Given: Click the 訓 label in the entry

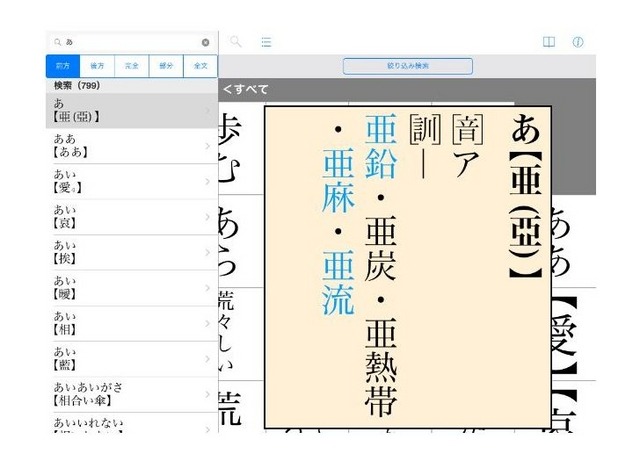Looking at the screenshot, I should (425, 130).
